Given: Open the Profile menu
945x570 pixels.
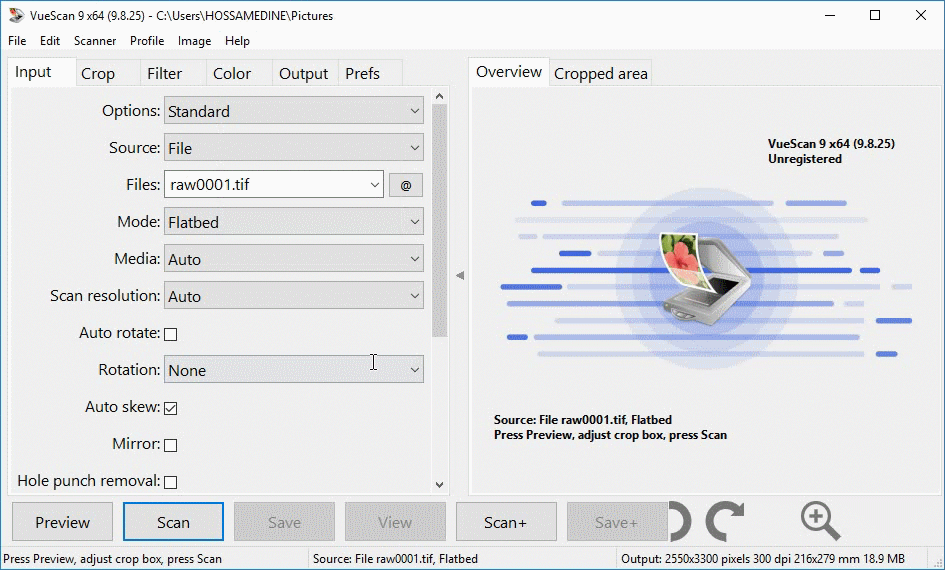Looking at the screenshot, I should [x=147, y=41].
